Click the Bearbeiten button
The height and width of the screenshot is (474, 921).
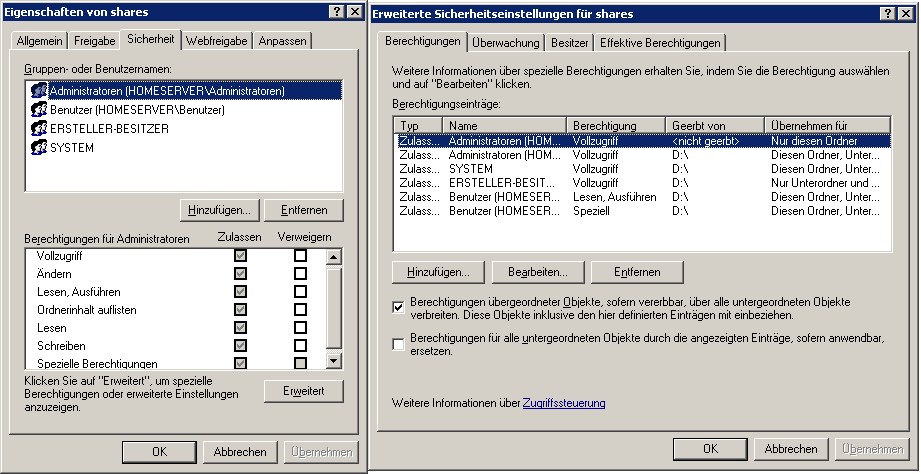coord(537,272)
